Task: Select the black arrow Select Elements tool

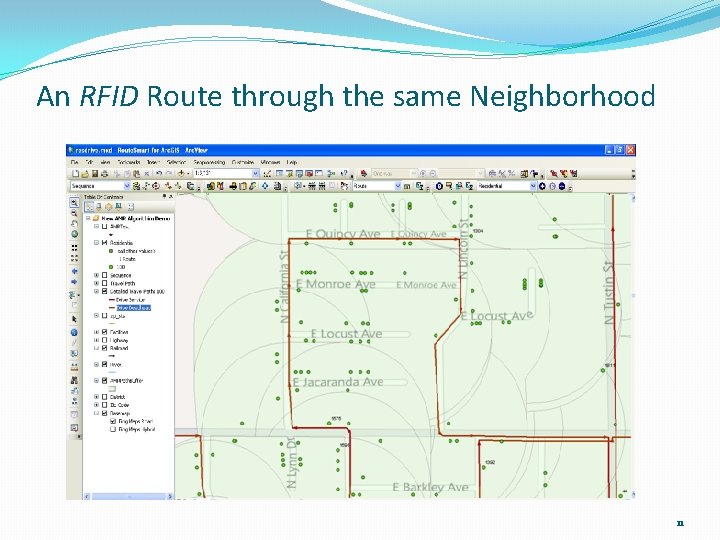Action: point(74,319)
